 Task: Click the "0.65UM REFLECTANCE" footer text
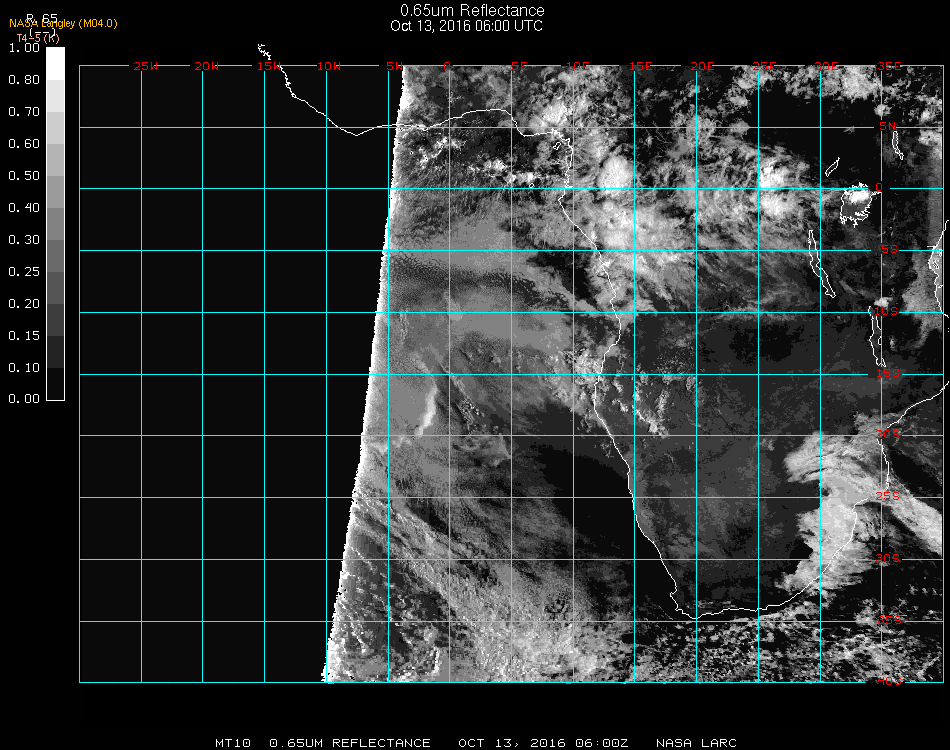[350, 743]
